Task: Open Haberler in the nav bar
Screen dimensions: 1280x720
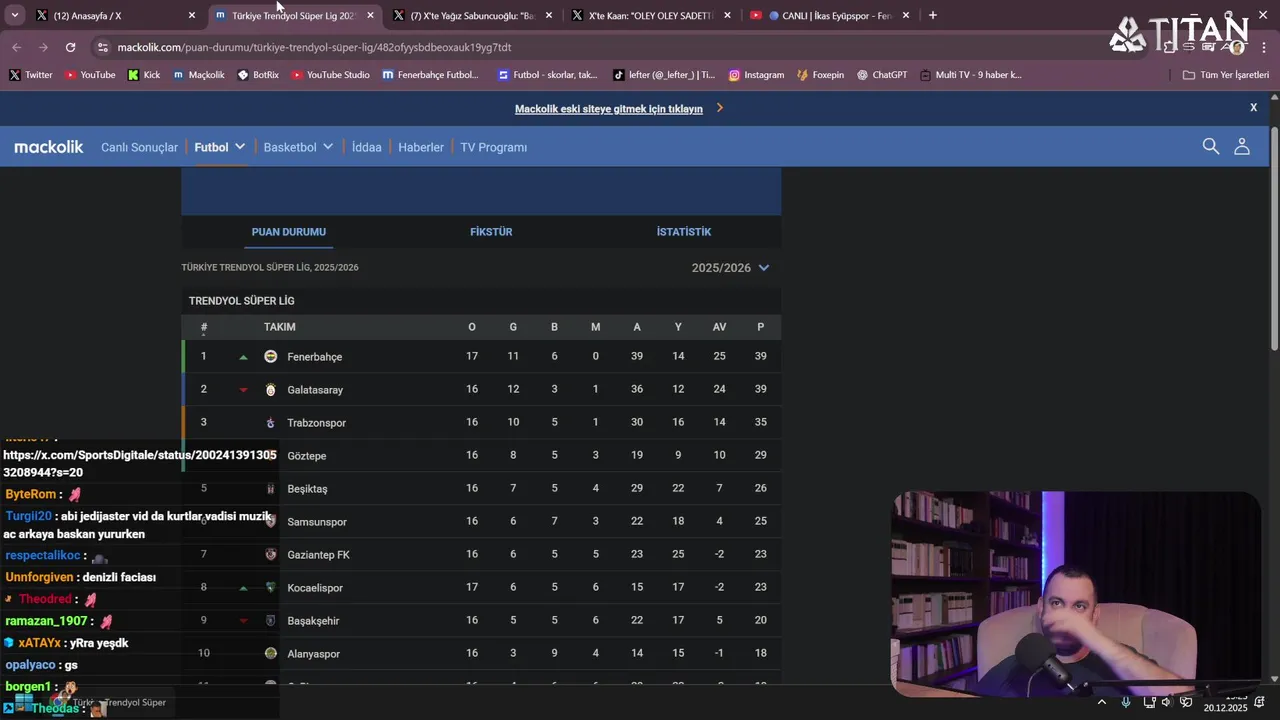Action: (x=421, y=147)
